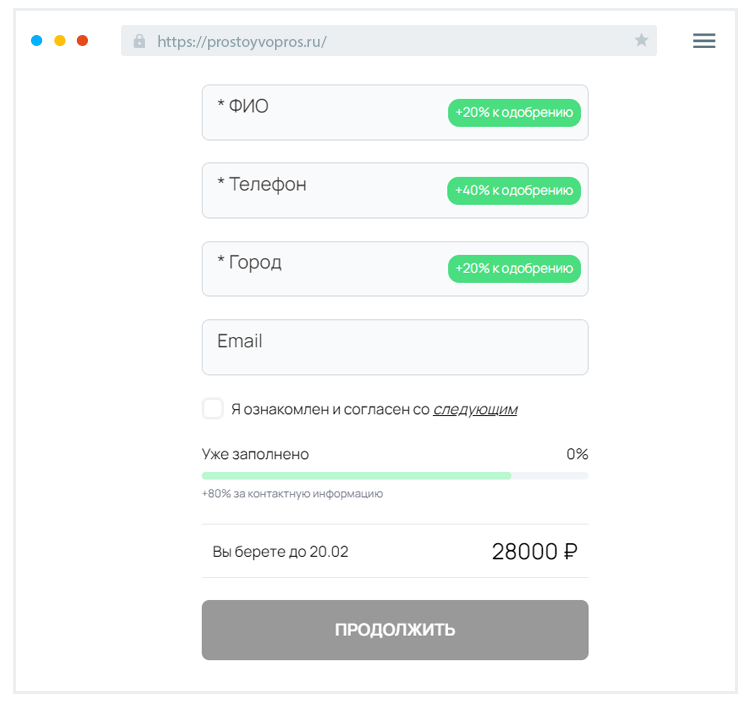Click the red window dot
Screen dimensions: 751x709
point(83,41)
